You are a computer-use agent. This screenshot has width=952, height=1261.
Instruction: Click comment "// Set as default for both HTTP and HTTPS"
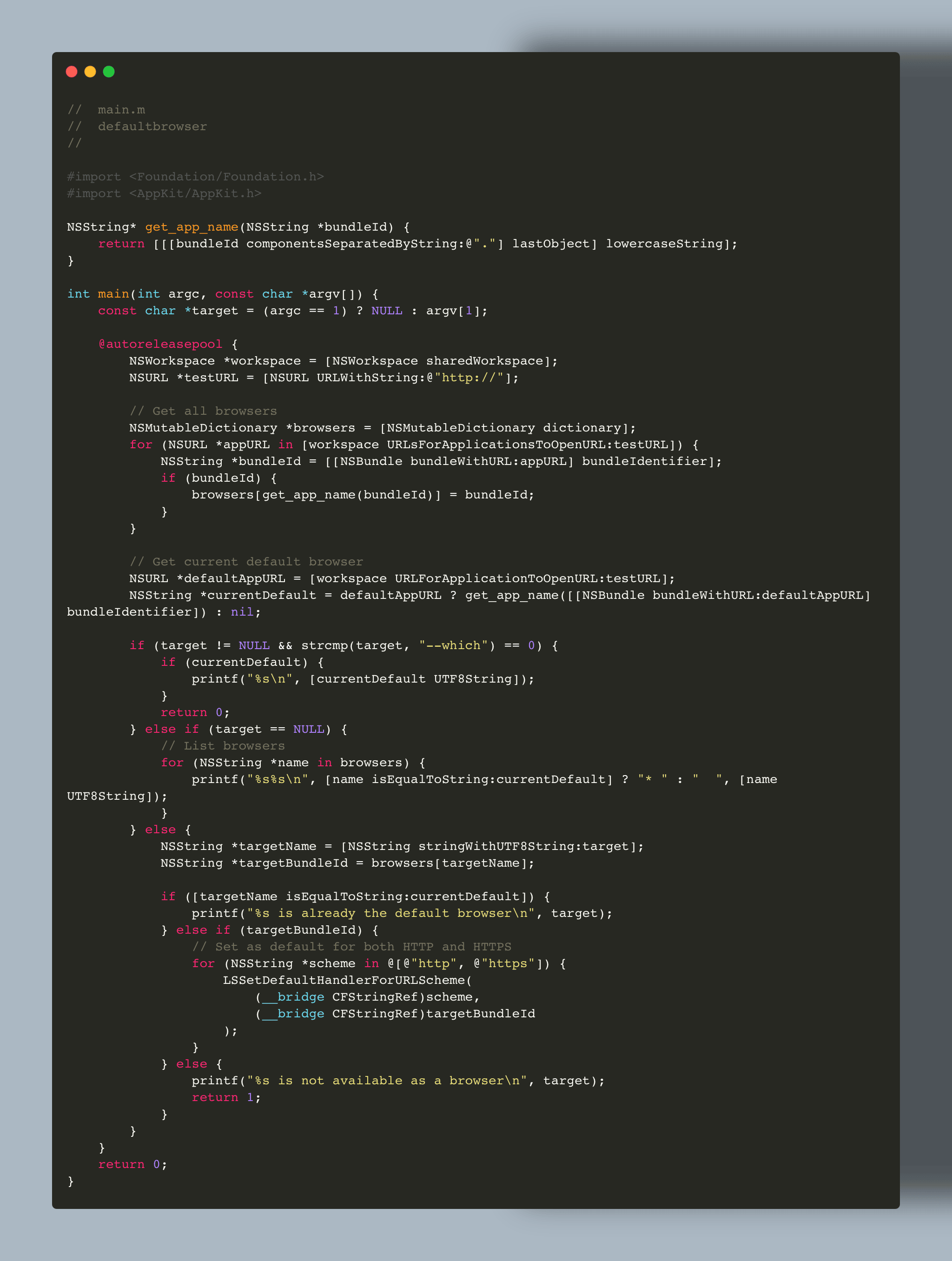pyautogui.click(x=352, y=947)
